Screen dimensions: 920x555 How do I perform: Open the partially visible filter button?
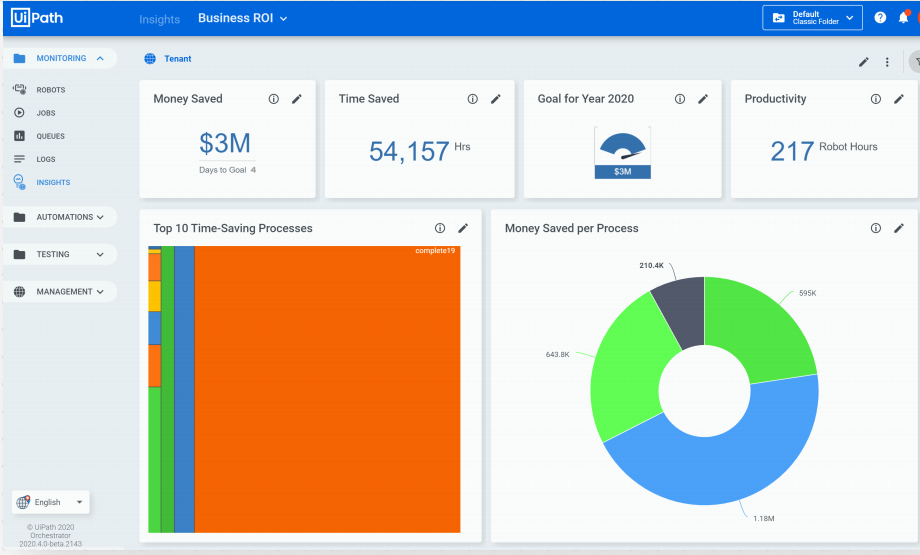[914, 61]
